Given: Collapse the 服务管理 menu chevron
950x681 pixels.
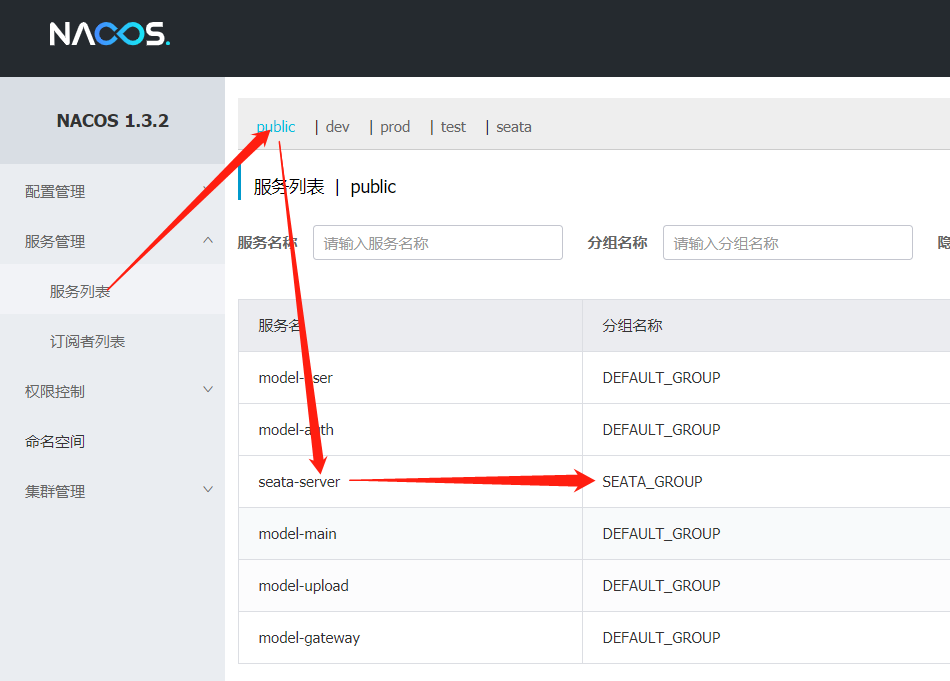Looking at the screenshot, I should pos(208,241).
